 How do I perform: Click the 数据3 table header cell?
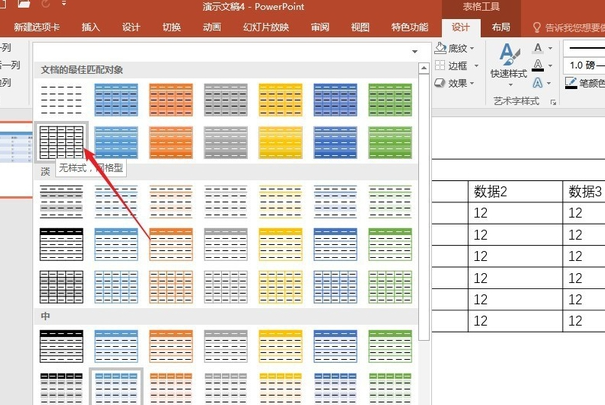click(584, 191)
